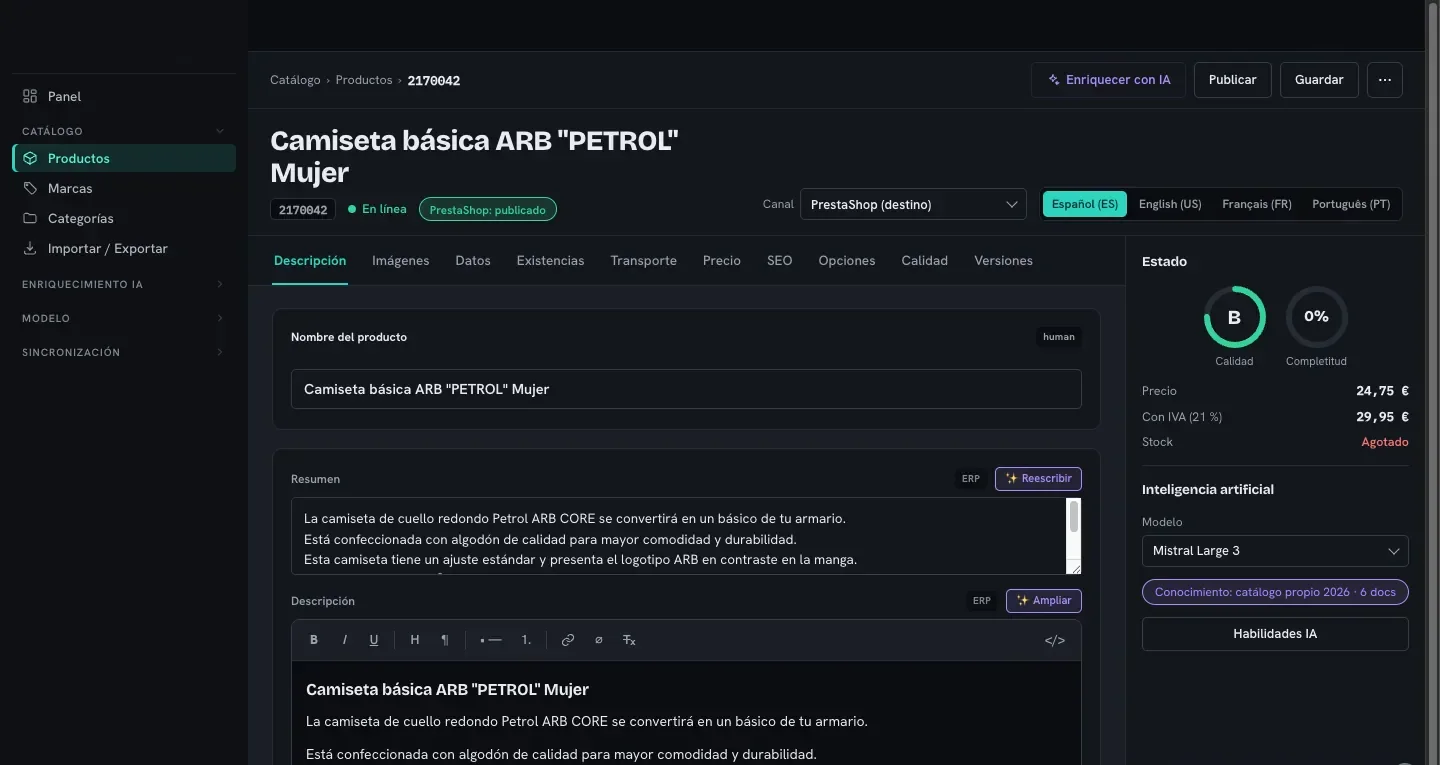Open the Panel dashboard icon
The image size is (1440, 765).
point(30,96)
